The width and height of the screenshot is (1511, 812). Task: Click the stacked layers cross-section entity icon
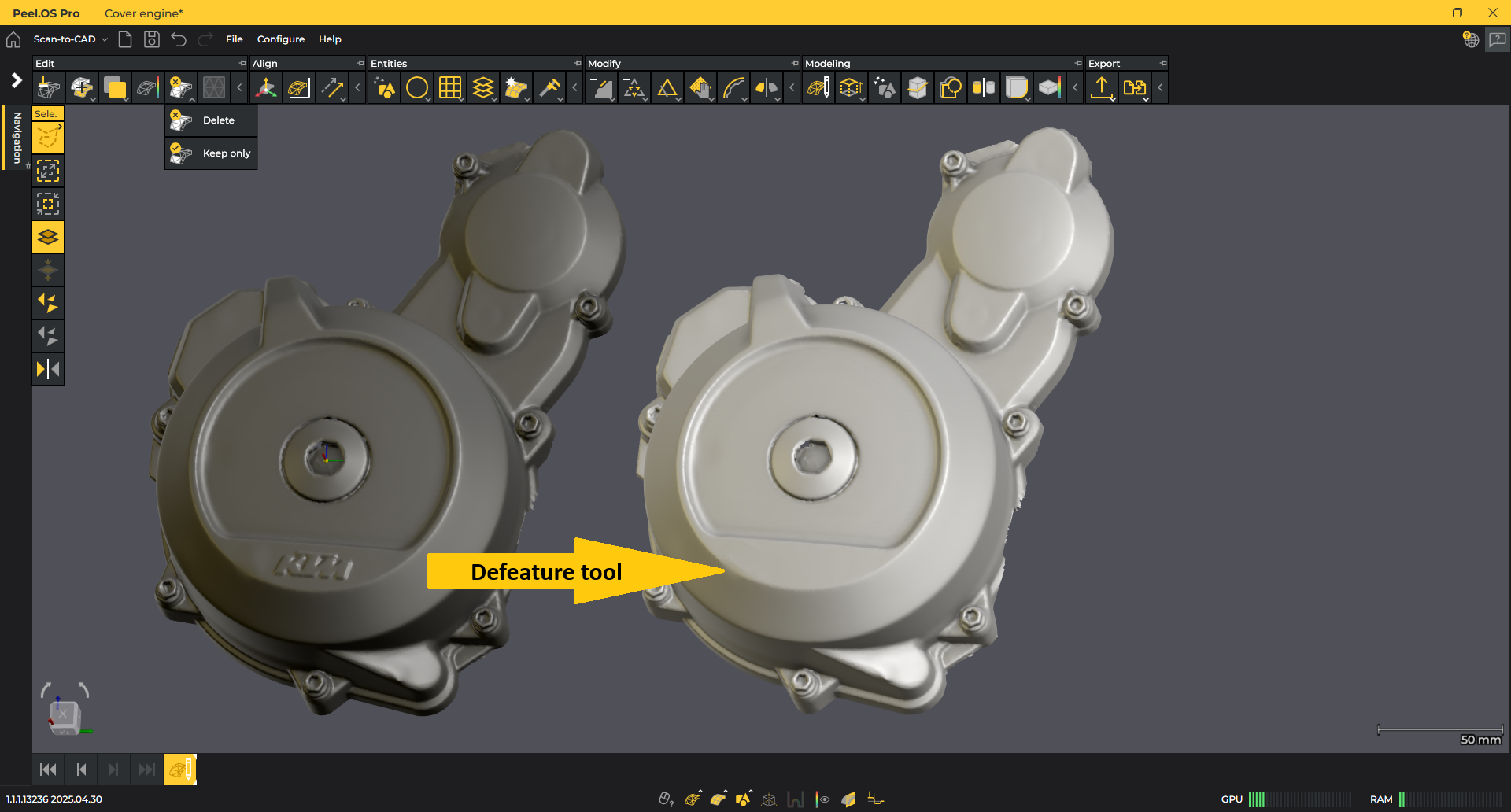point(483,88)
